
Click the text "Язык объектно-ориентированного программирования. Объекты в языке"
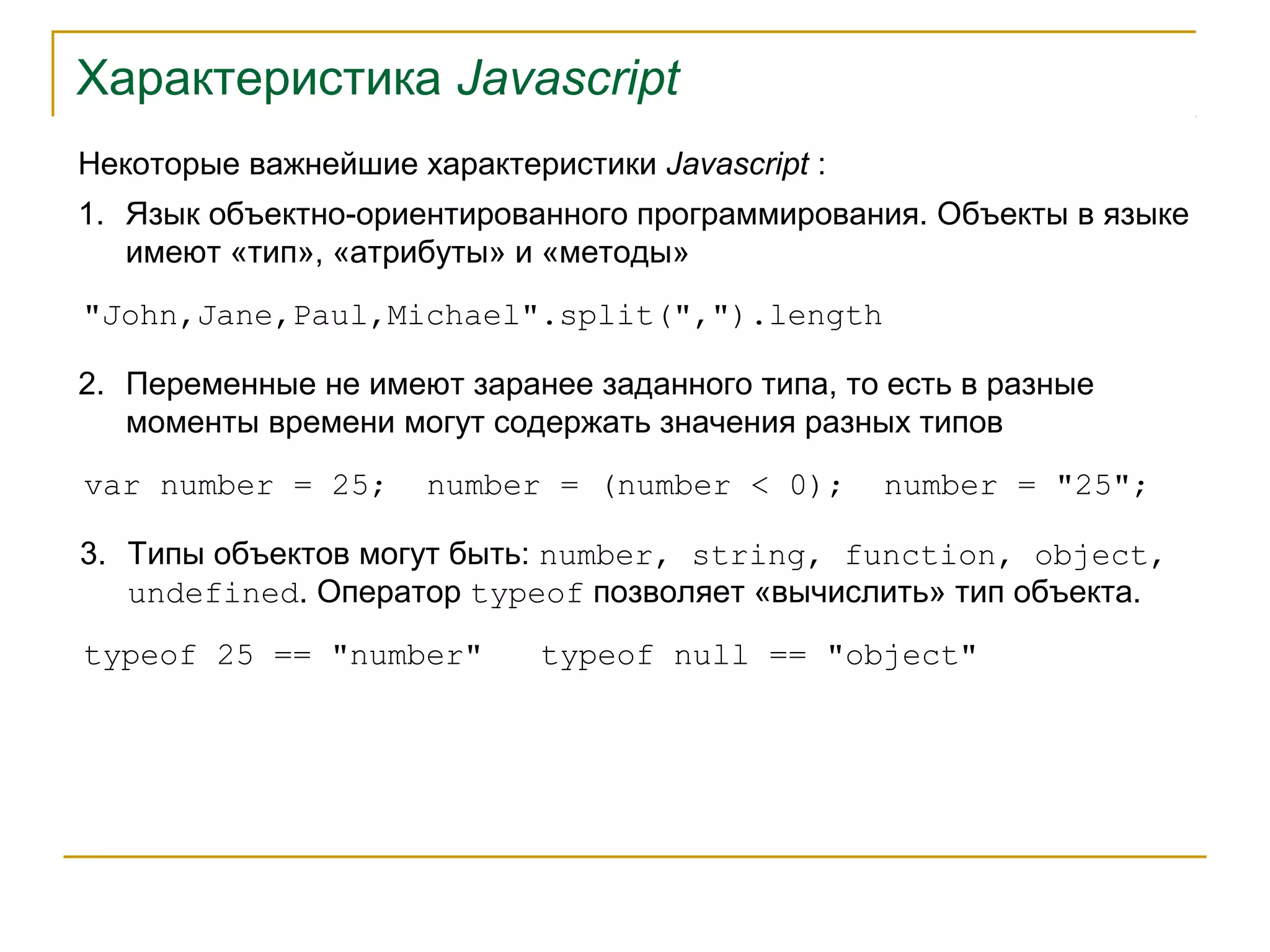click(x=657, y=215)
